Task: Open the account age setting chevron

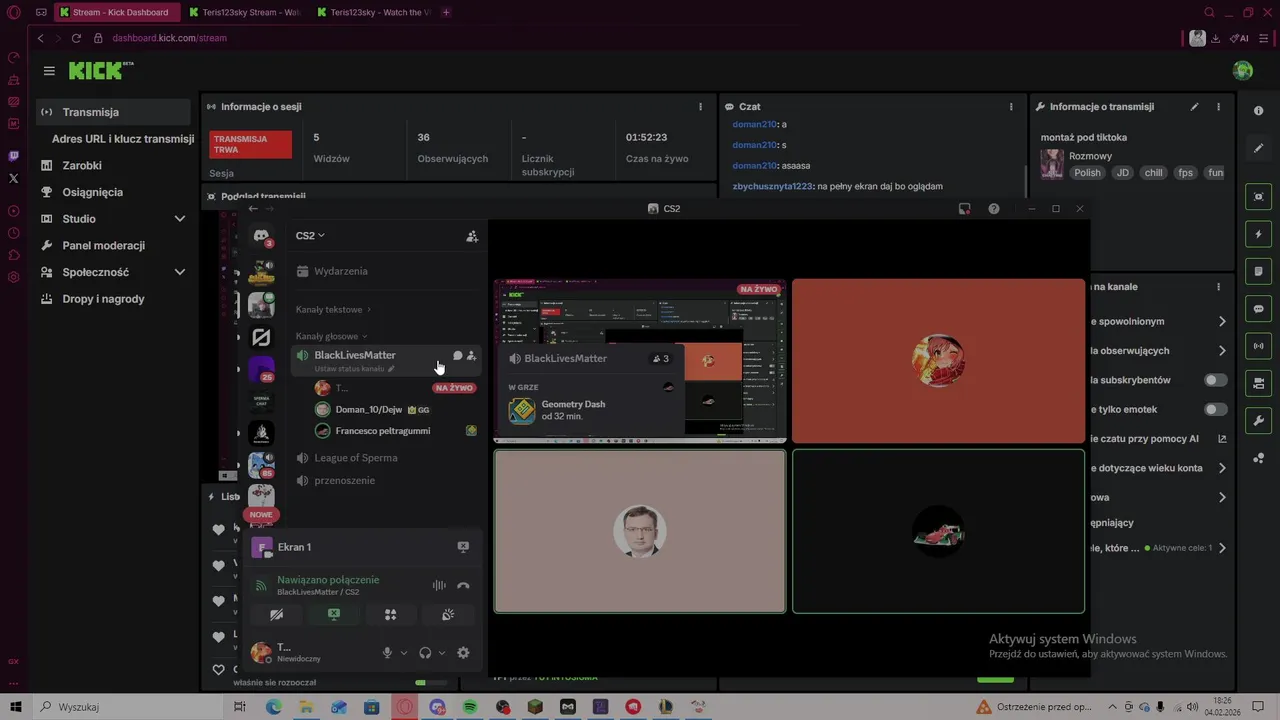Action: (1222, 468)
